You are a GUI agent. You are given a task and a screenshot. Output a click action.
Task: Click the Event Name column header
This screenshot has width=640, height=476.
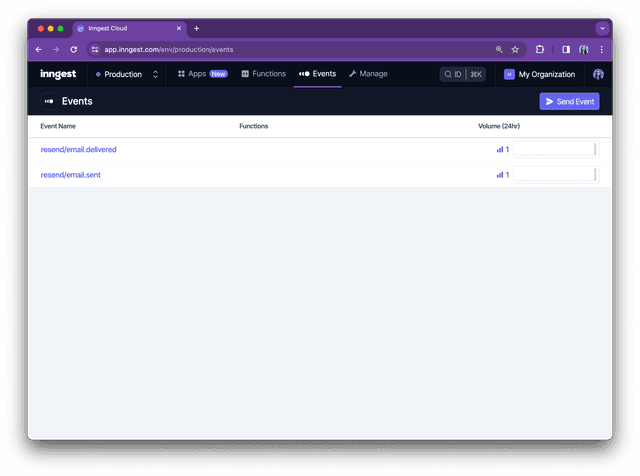coord(58,126)
